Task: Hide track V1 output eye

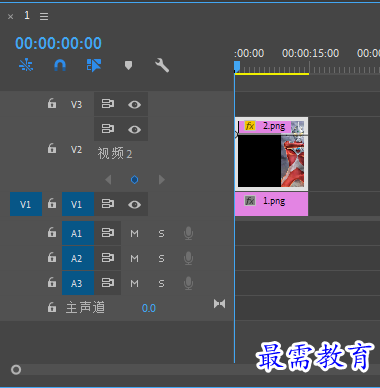Action: point(134,204)
